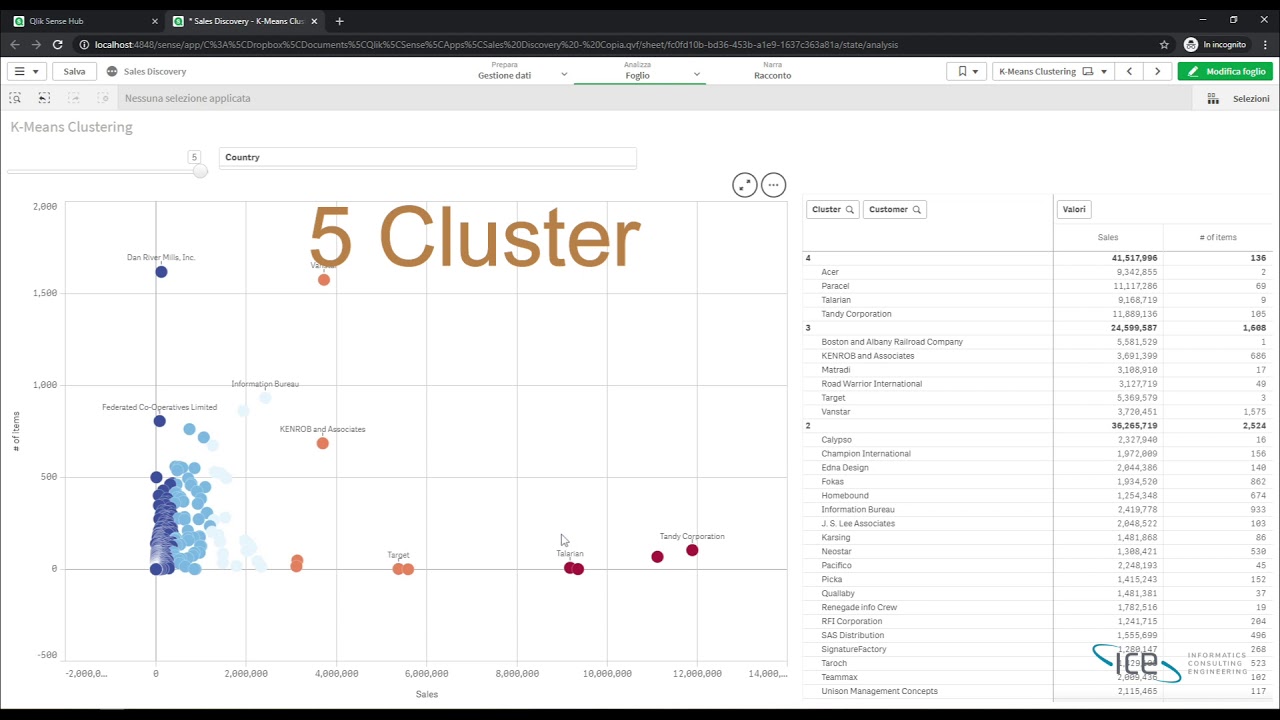This screenshot has width=1280, height=720.
Task: Click the selection back step icon
Action: [44, 98]
